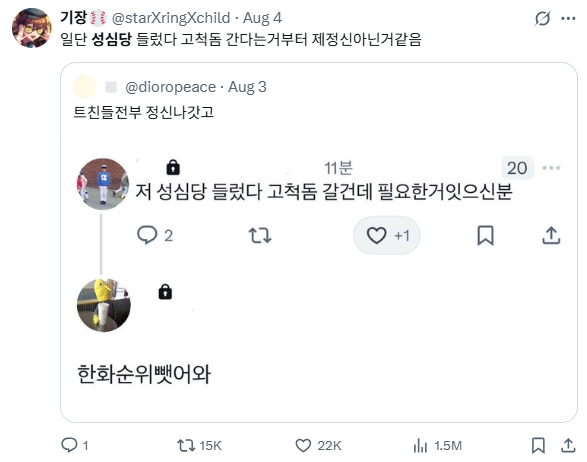The height and width of the screenshot is (462, 587).
Task: Bookmark the main tweet at bottom right
Action: 538,446
